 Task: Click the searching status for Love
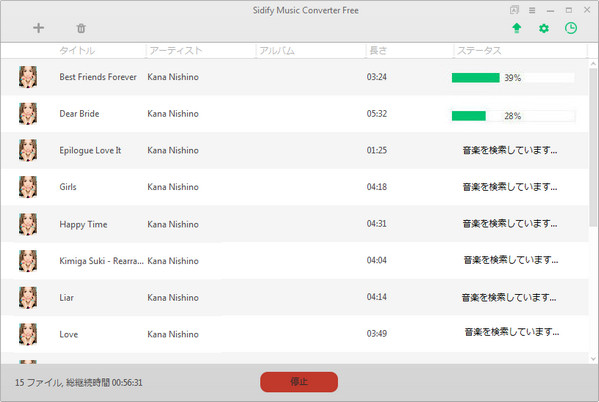point(512,332)
